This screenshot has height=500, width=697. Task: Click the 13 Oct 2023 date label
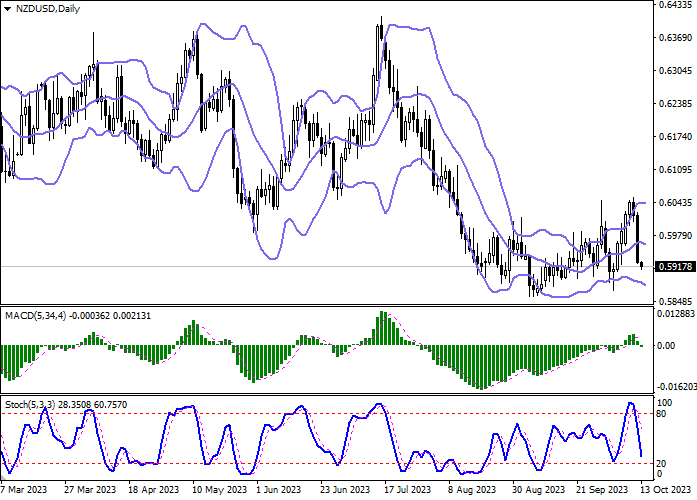pyautogui.click(x=666, y=490)
